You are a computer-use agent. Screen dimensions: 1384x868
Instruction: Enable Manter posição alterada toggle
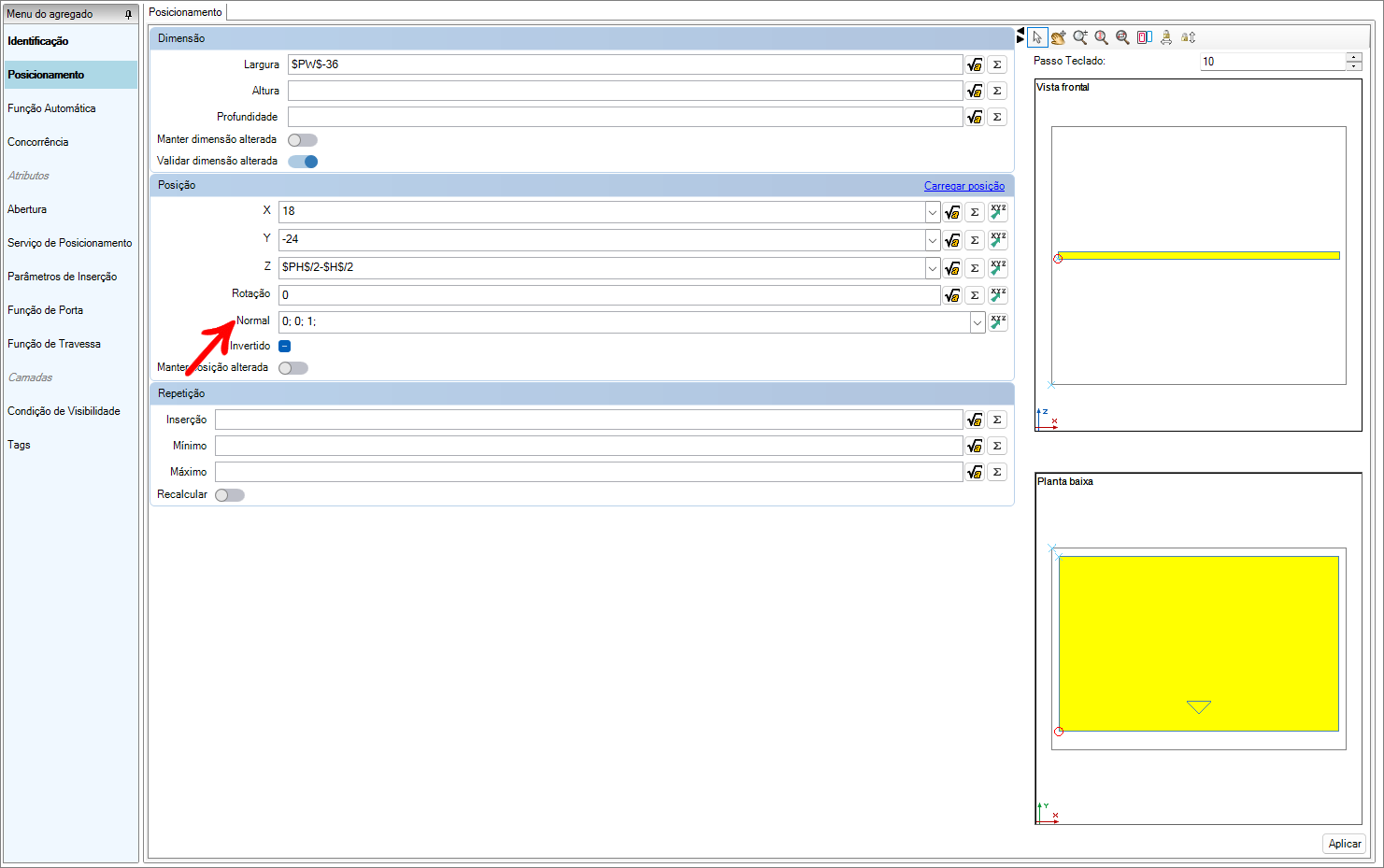coord(293,368)
